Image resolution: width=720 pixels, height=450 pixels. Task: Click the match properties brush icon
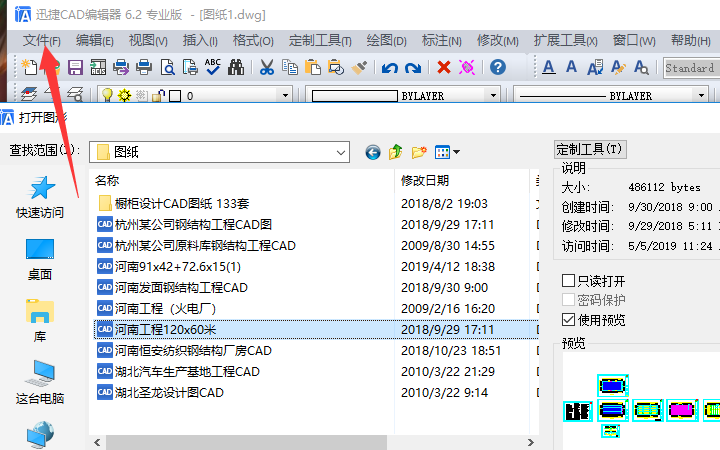click(359, 68)
